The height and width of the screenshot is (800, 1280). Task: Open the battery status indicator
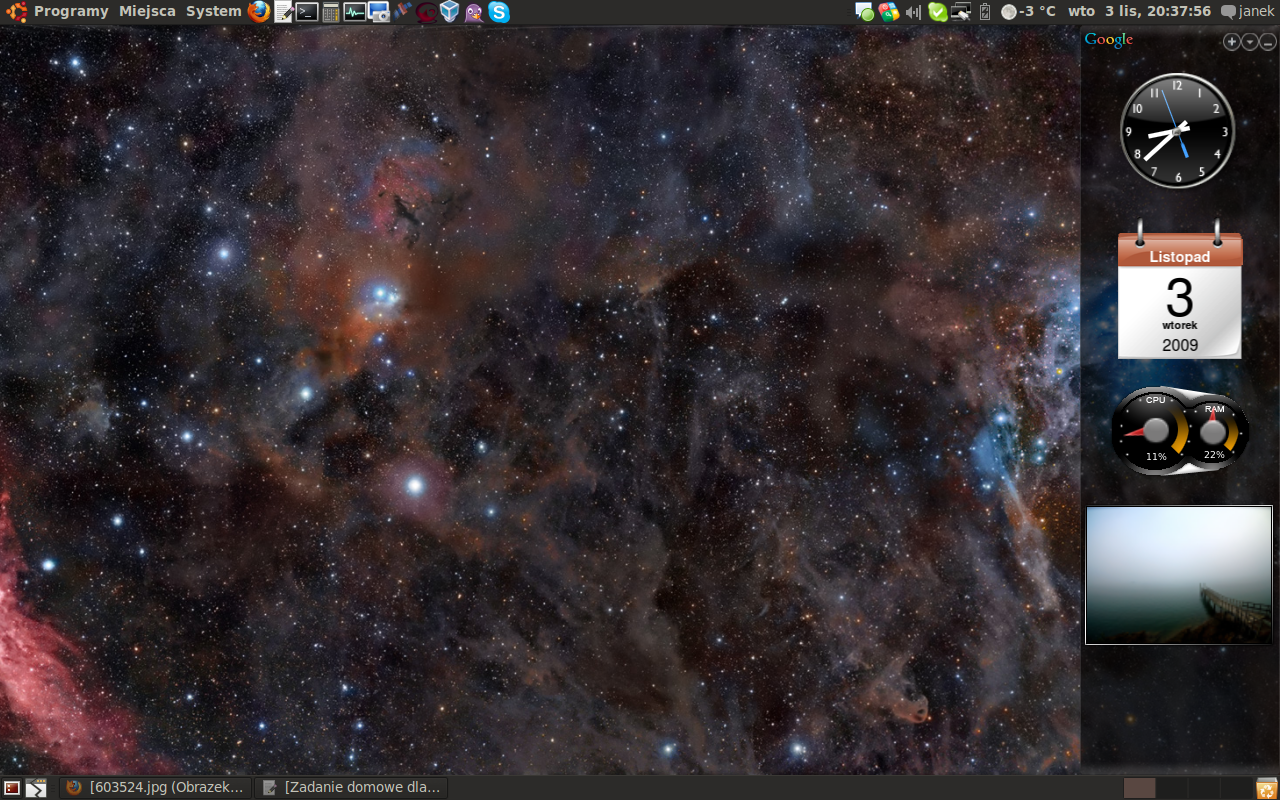tap(985, 12)
